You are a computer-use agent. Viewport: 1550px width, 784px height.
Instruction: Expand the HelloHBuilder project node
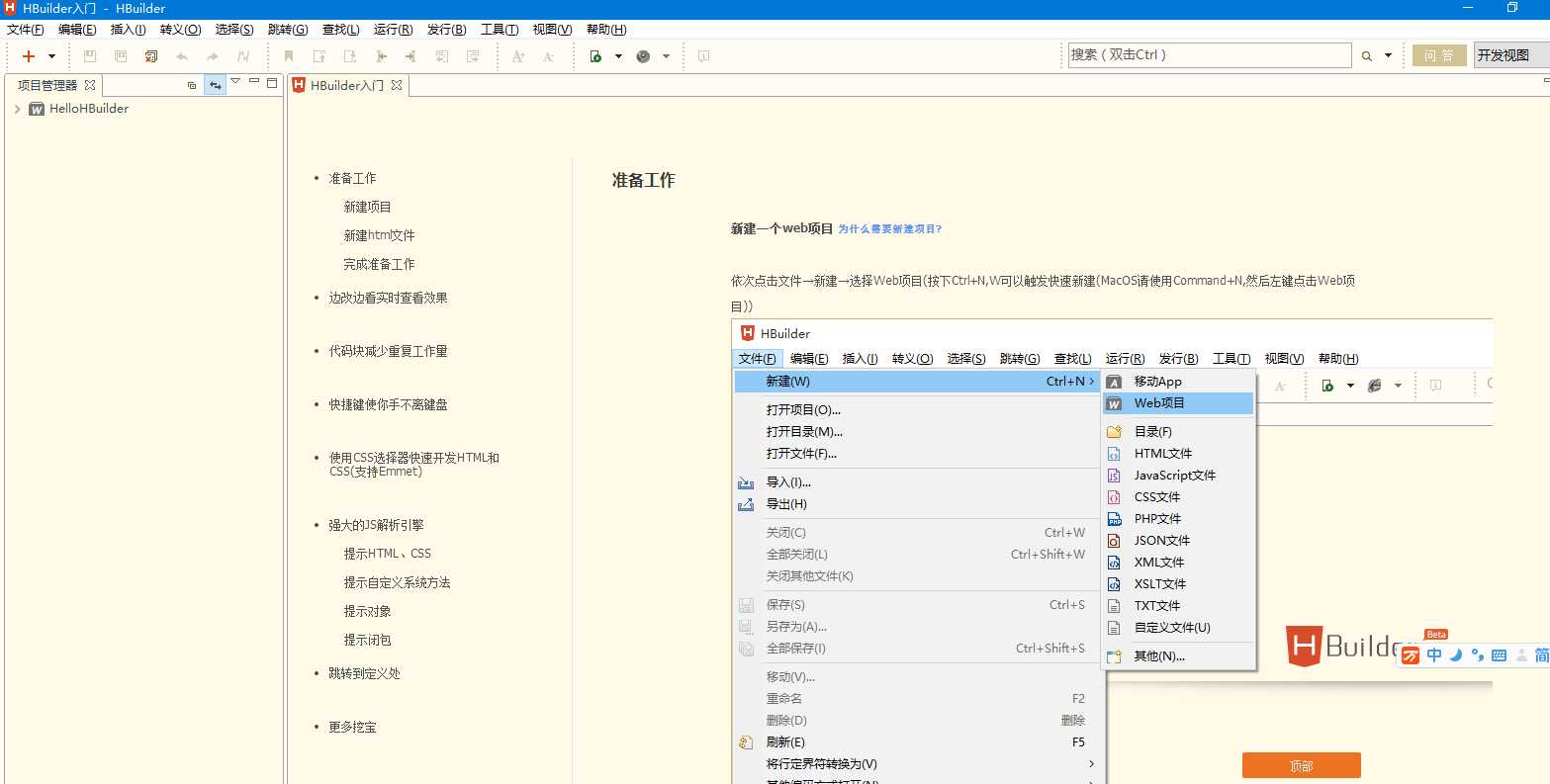(x=15, y=109)
